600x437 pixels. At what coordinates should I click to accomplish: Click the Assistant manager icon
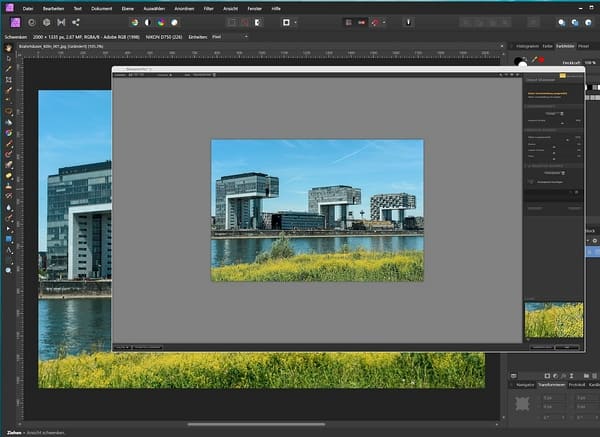tap(408, 23)
